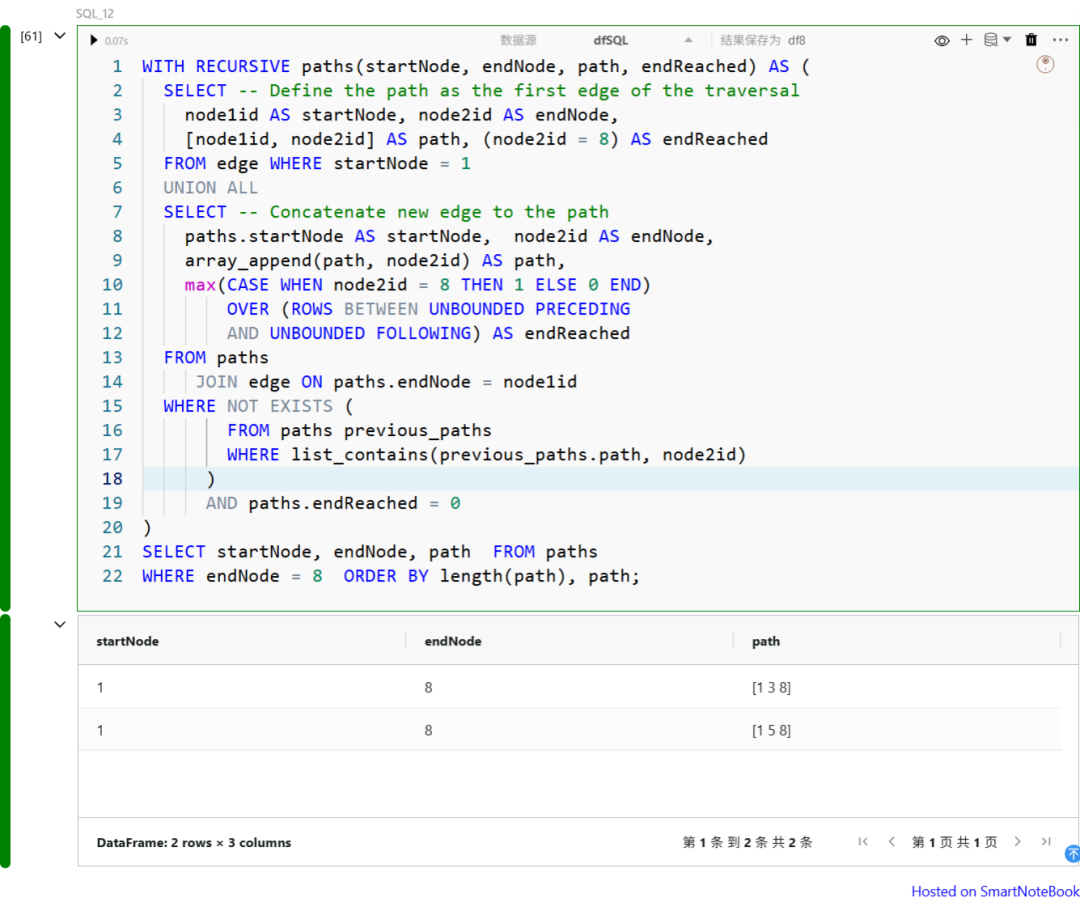
Task: Sort by the startNode column header
Action: 128,641
